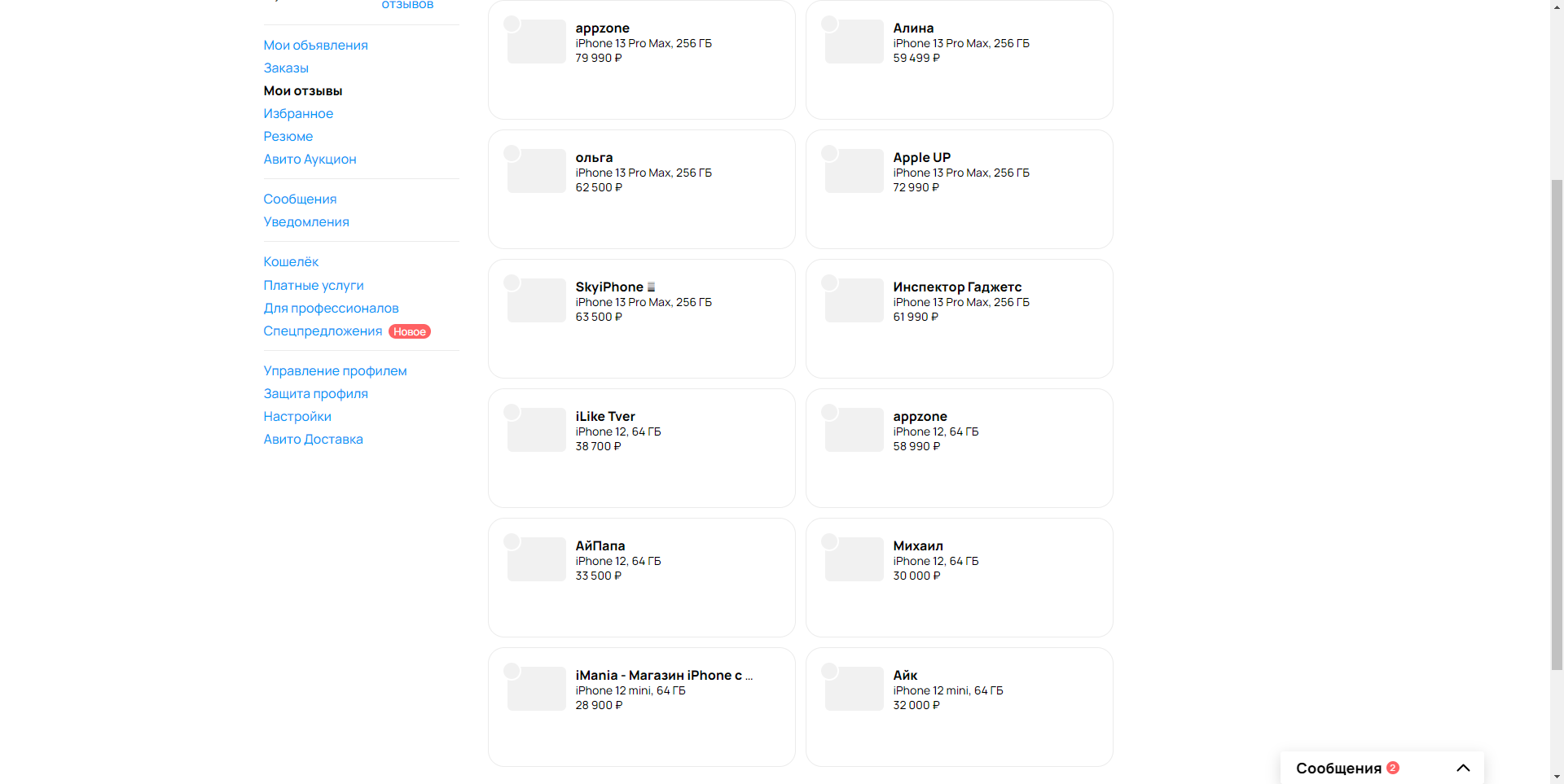This screenshot has height=784, width=1564.
Task: Click seller name Михаил
Action: tap(918, 546)
